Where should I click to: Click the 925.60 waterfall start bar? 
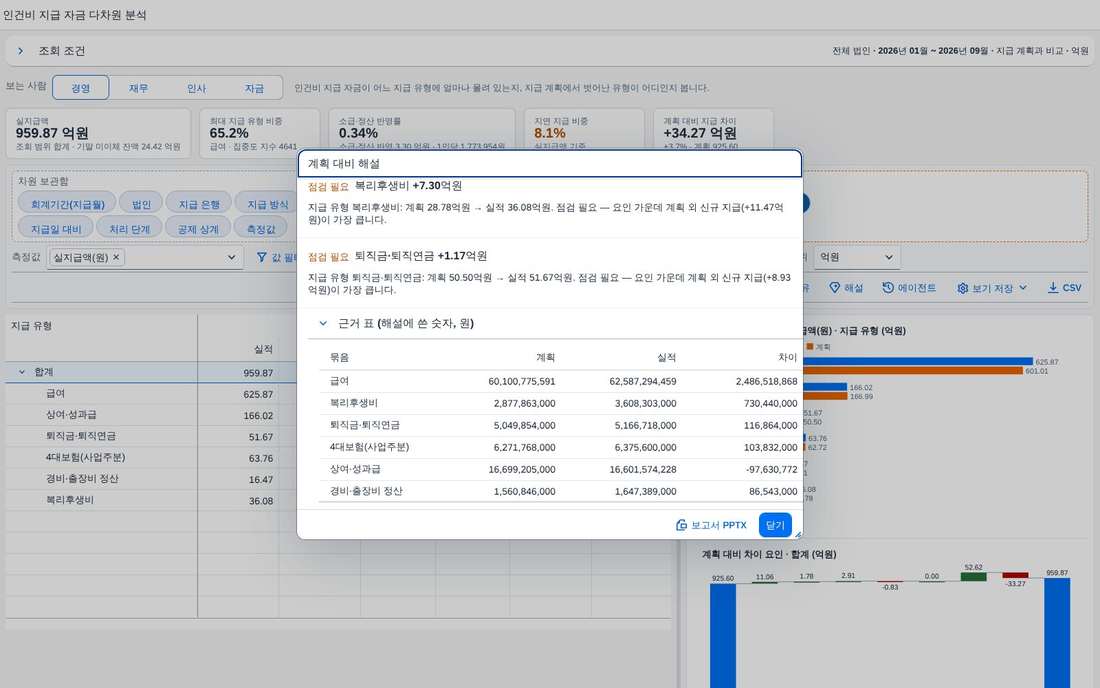(x=723, y=635)
